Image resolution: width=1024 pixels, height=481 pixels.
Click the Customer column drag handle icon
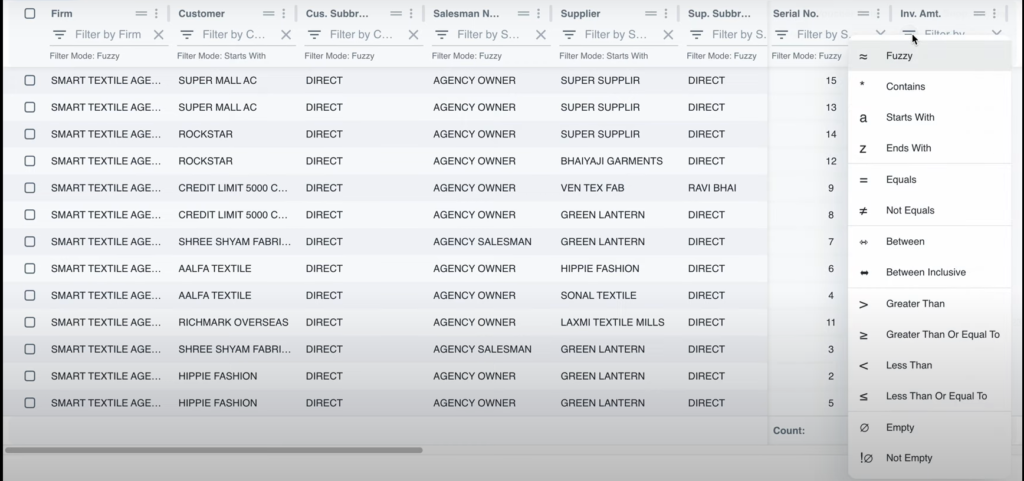click(x=268, y=14)
